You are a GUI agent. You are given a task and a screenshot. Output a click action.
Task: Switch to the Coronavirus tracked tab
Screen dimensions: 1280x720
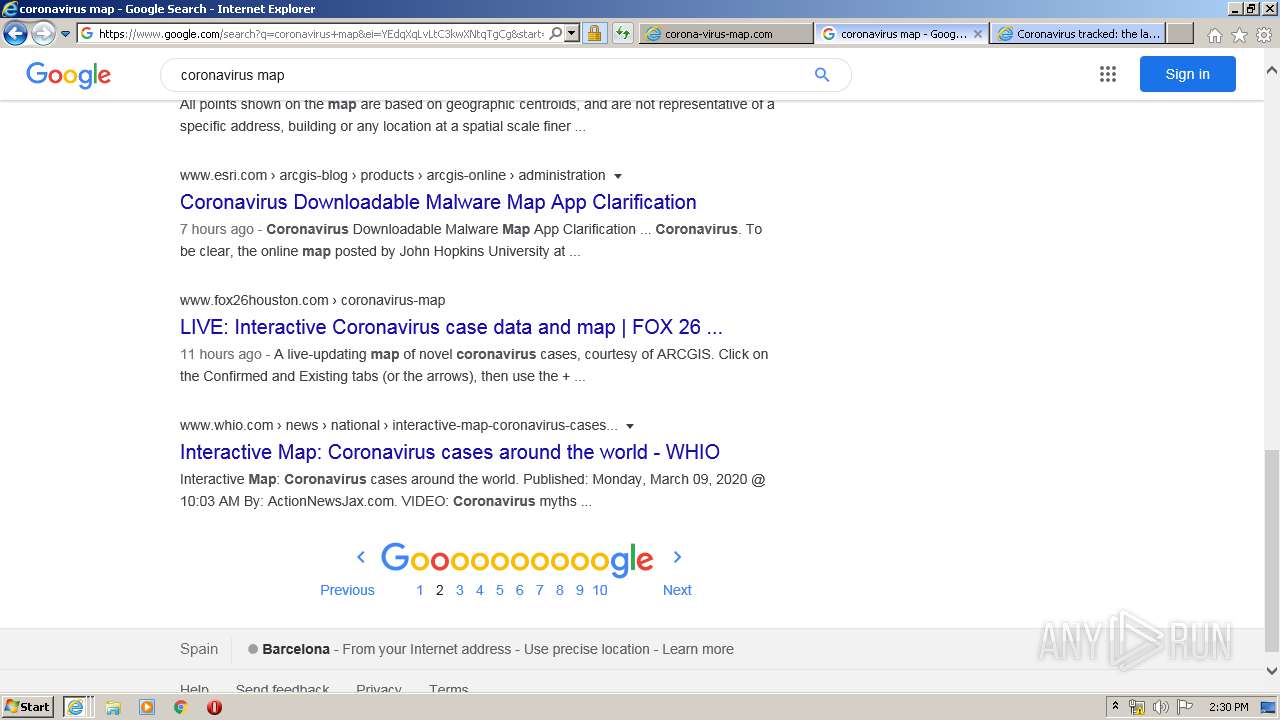click(1078, 33)
